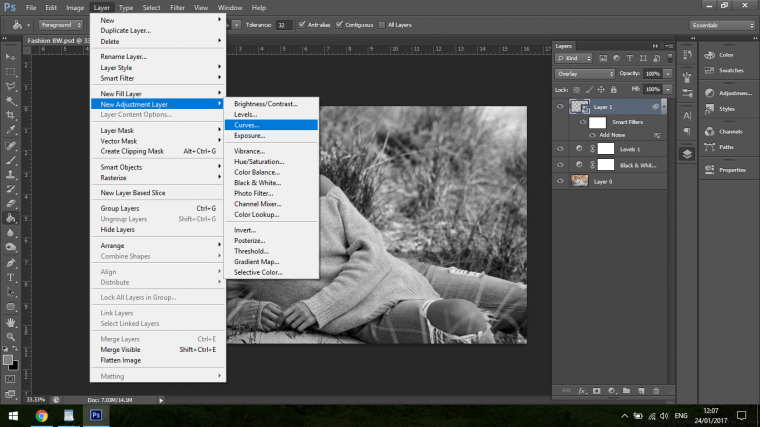
Task: Click Flatten Image in Layer menu
Action: (158, 360)
